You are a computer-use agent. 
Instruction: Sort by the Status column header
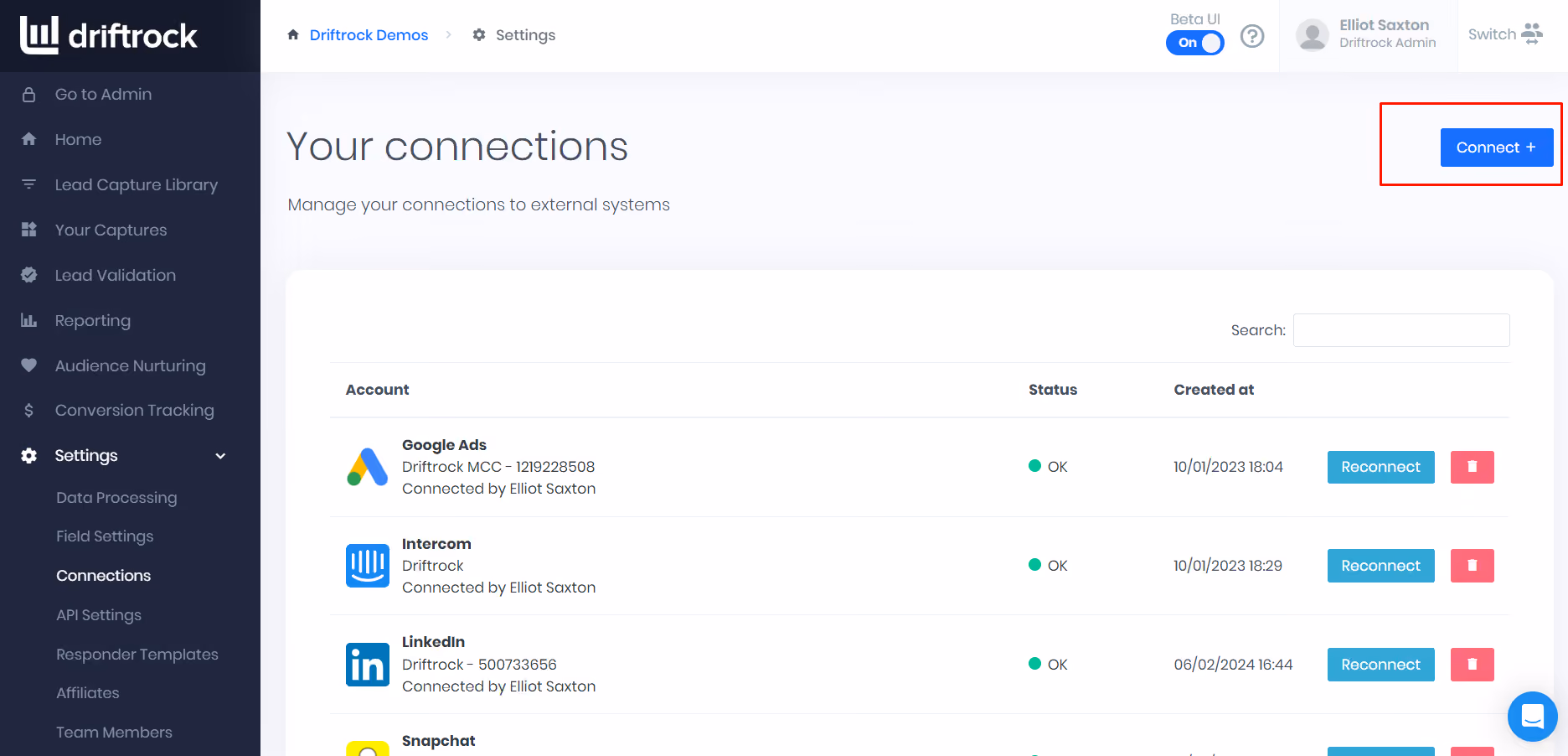(1053, 390)
